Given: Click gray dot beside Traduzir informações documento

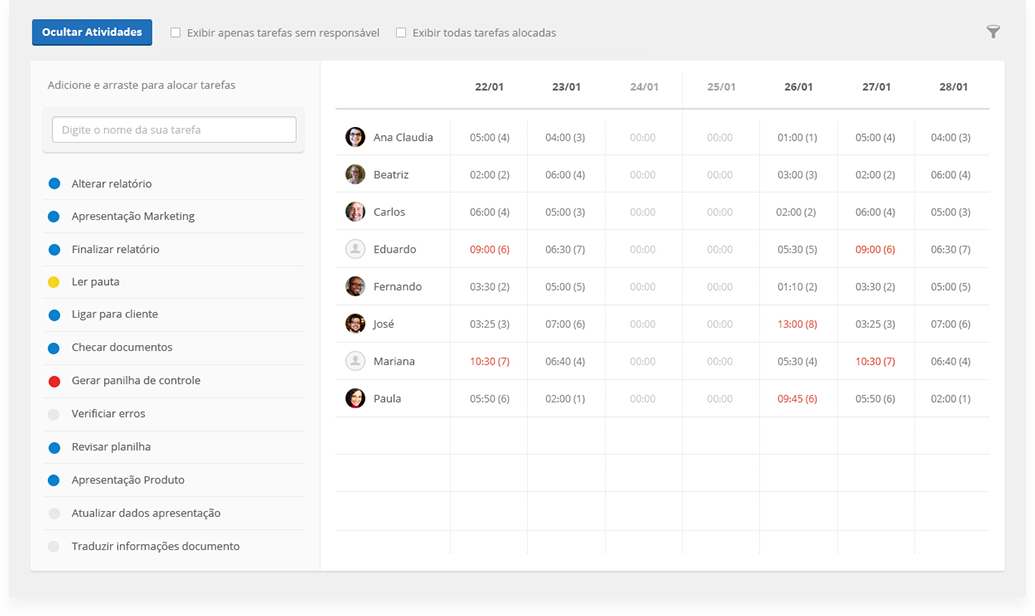Looking at the screenshot, I should pyautogui.click(x=54, y=547).
